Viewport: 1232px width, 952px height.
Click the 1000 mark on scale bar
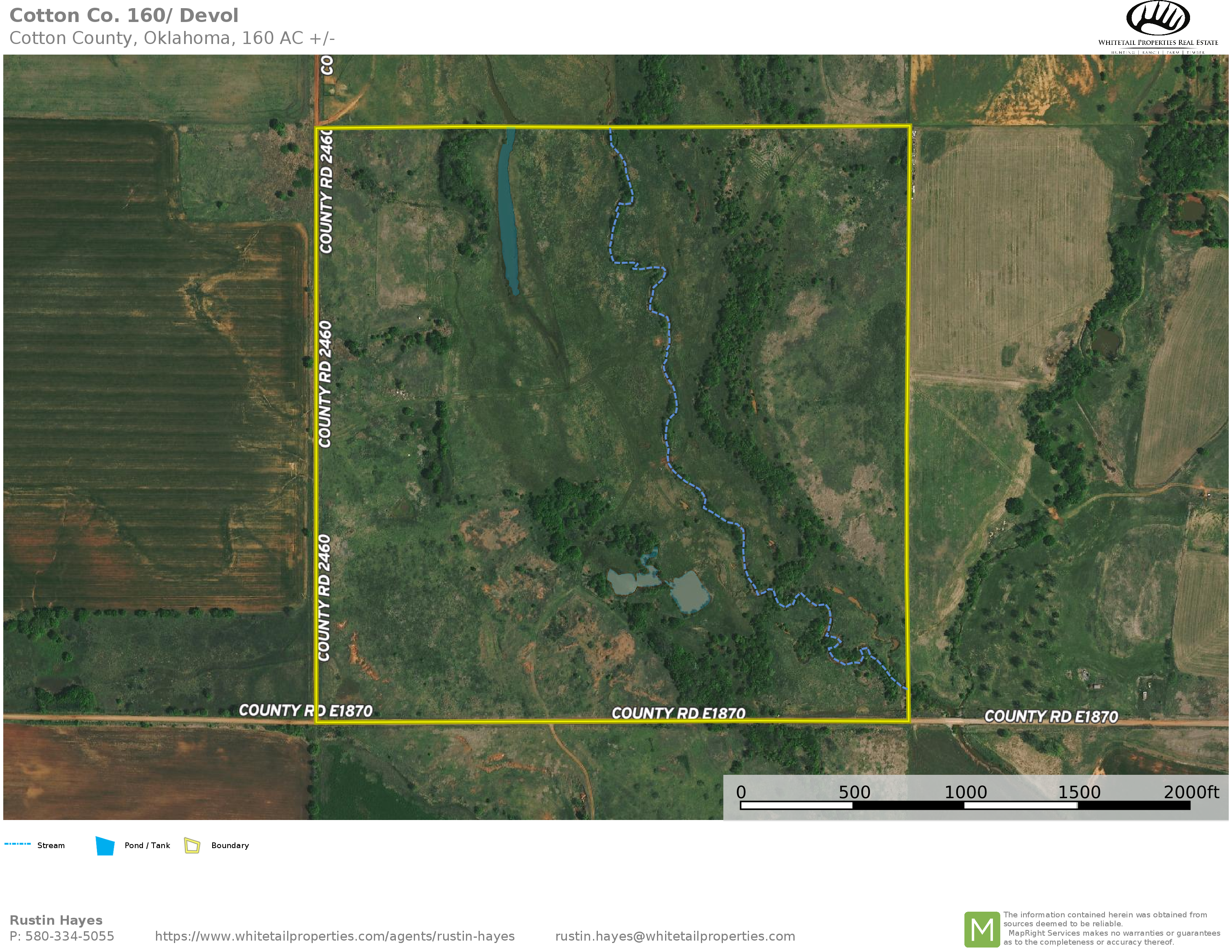[965, 792]
